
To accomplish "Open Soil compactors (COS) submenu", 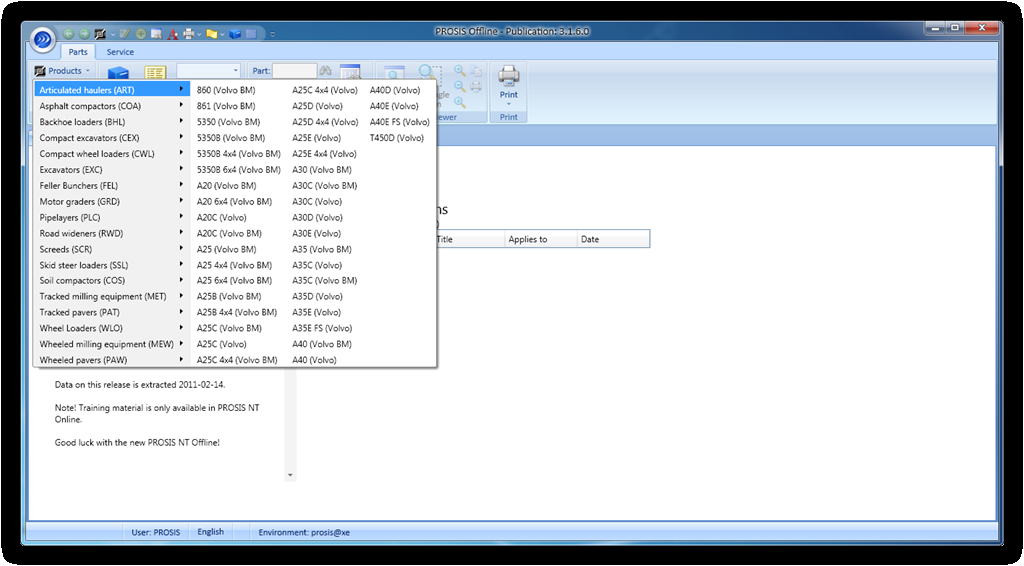I will (112, 281).
